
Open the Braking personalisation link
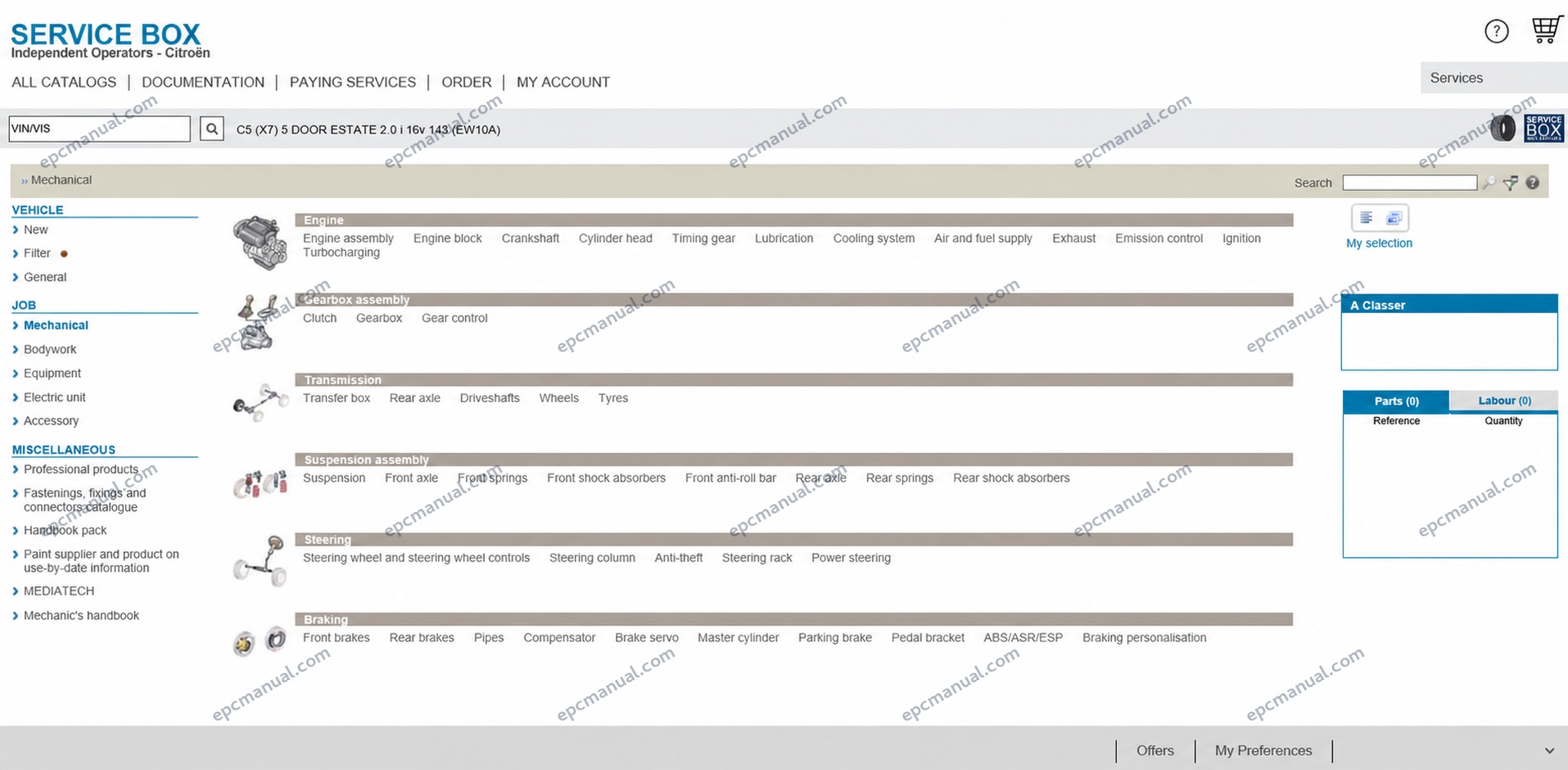[x=1144, y=637]
